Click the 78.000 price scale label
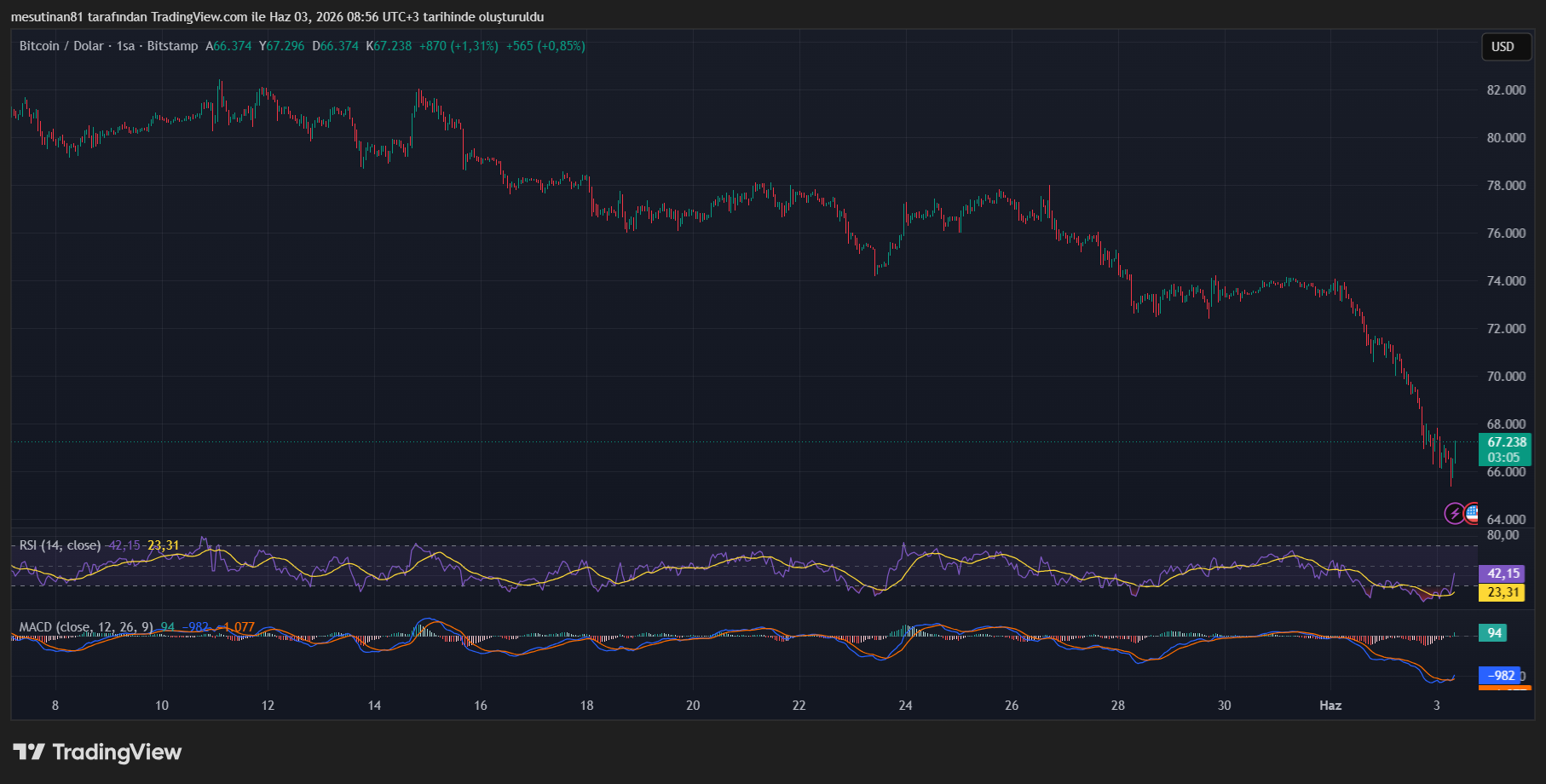 [x=1506, y=186]
